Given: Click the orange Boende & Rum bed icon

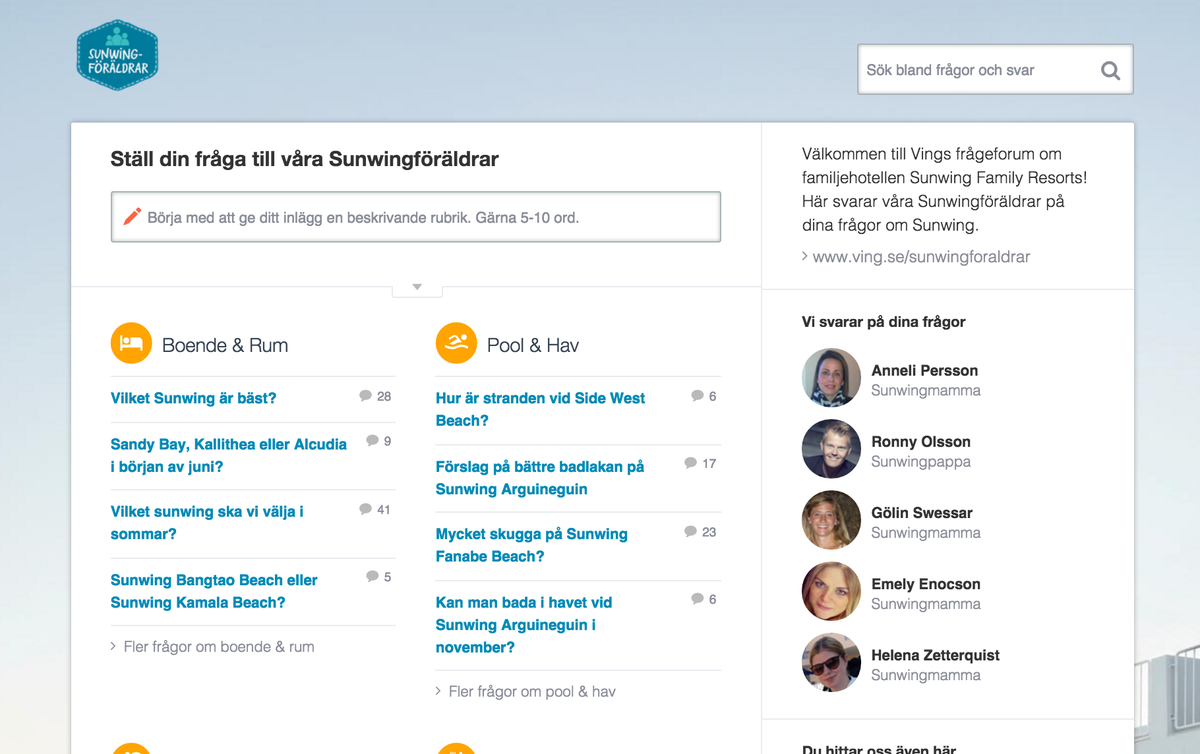Looking at the screenshot, I should 131,343.
